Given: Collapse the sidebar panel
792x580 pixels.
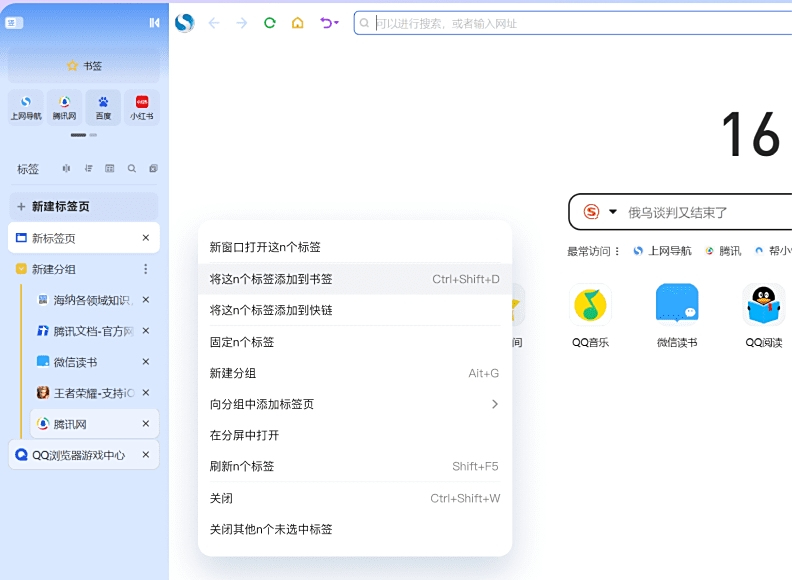Looking at the screenshot, I should [x=154, y=23].
